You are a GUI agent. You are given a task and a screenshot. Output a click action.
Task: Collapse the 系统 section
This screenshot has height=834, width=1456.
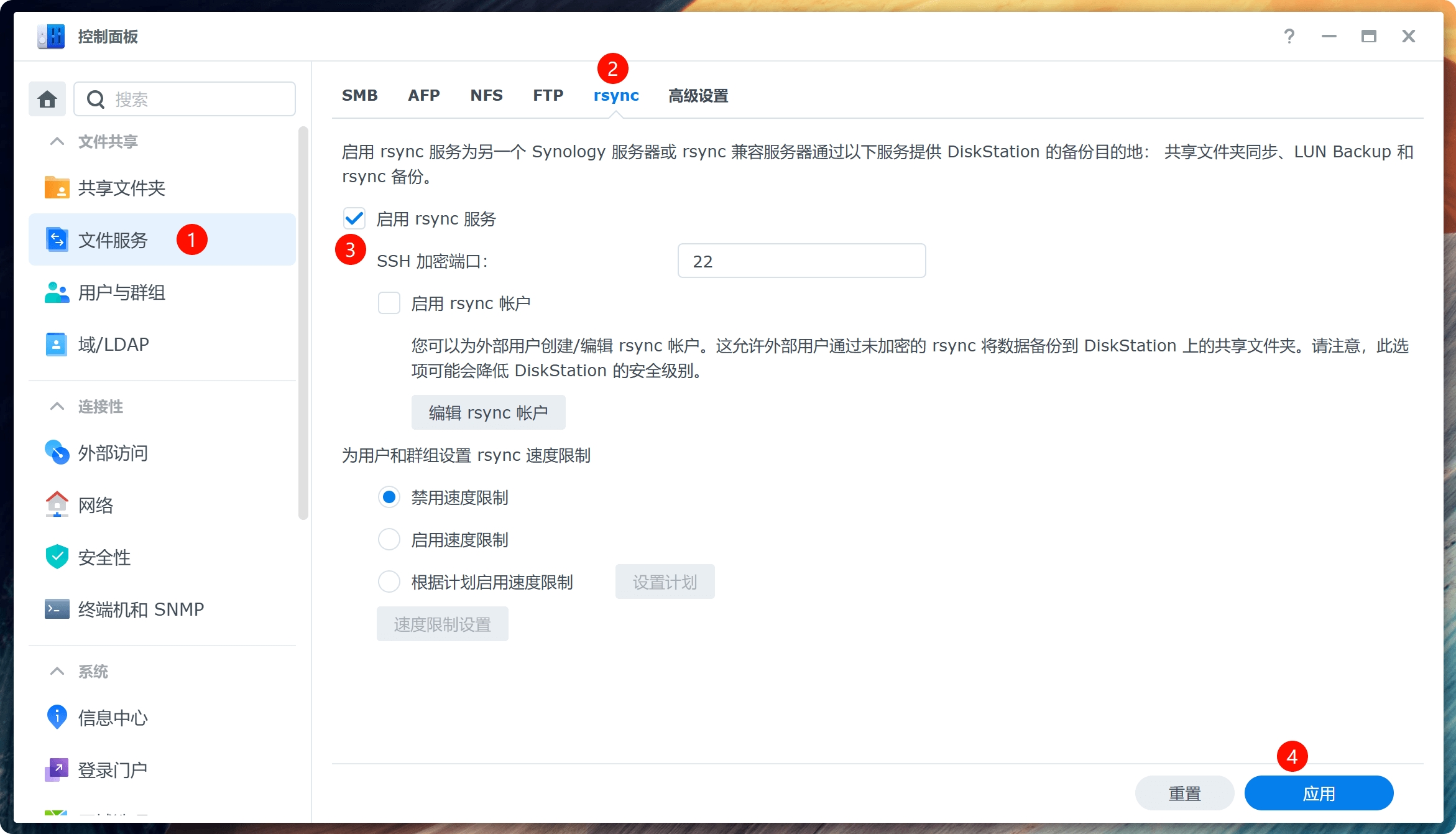[x=57, y=671]
